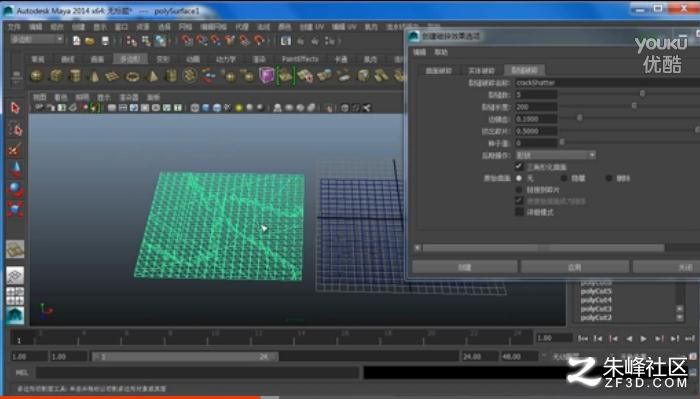Click the Save Scene disk icon
The width and height of the screenshot is (700, 399).
point(105,41)
